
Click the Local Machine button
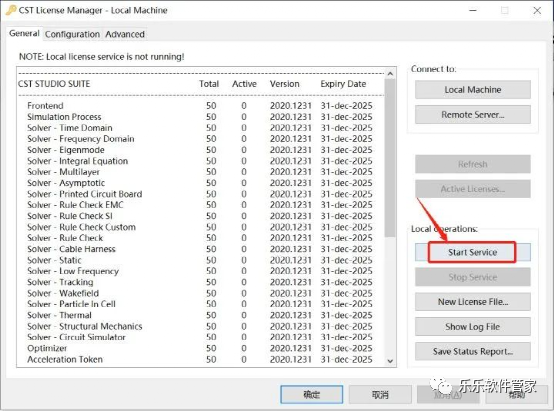(473, 90)
